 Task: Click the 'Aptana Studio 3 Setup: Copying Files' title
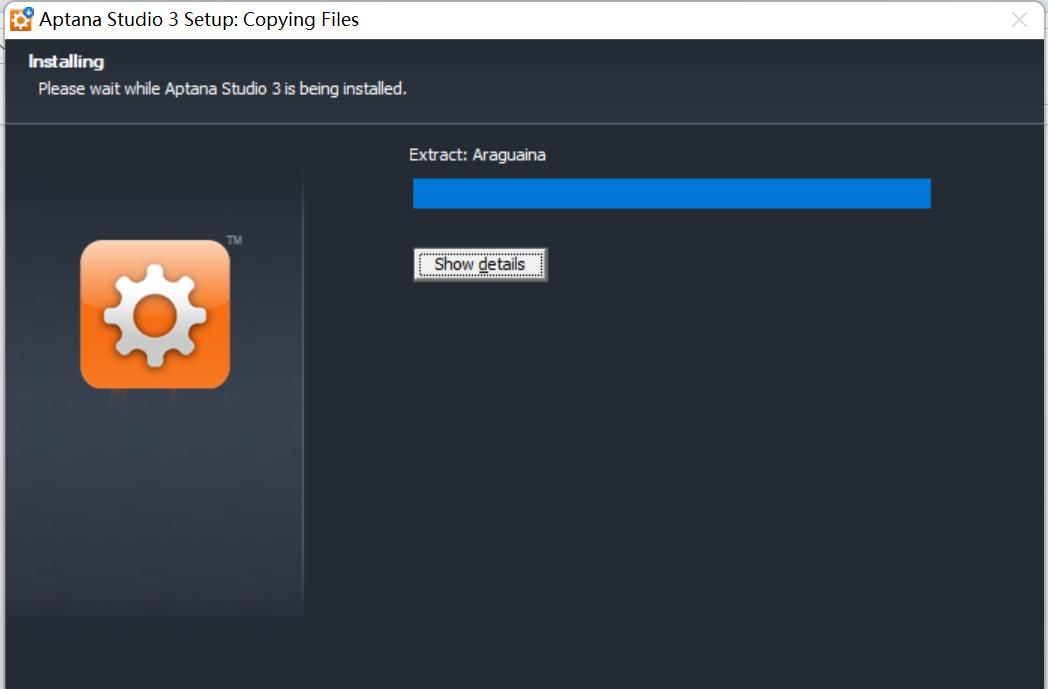pos(199,19)
